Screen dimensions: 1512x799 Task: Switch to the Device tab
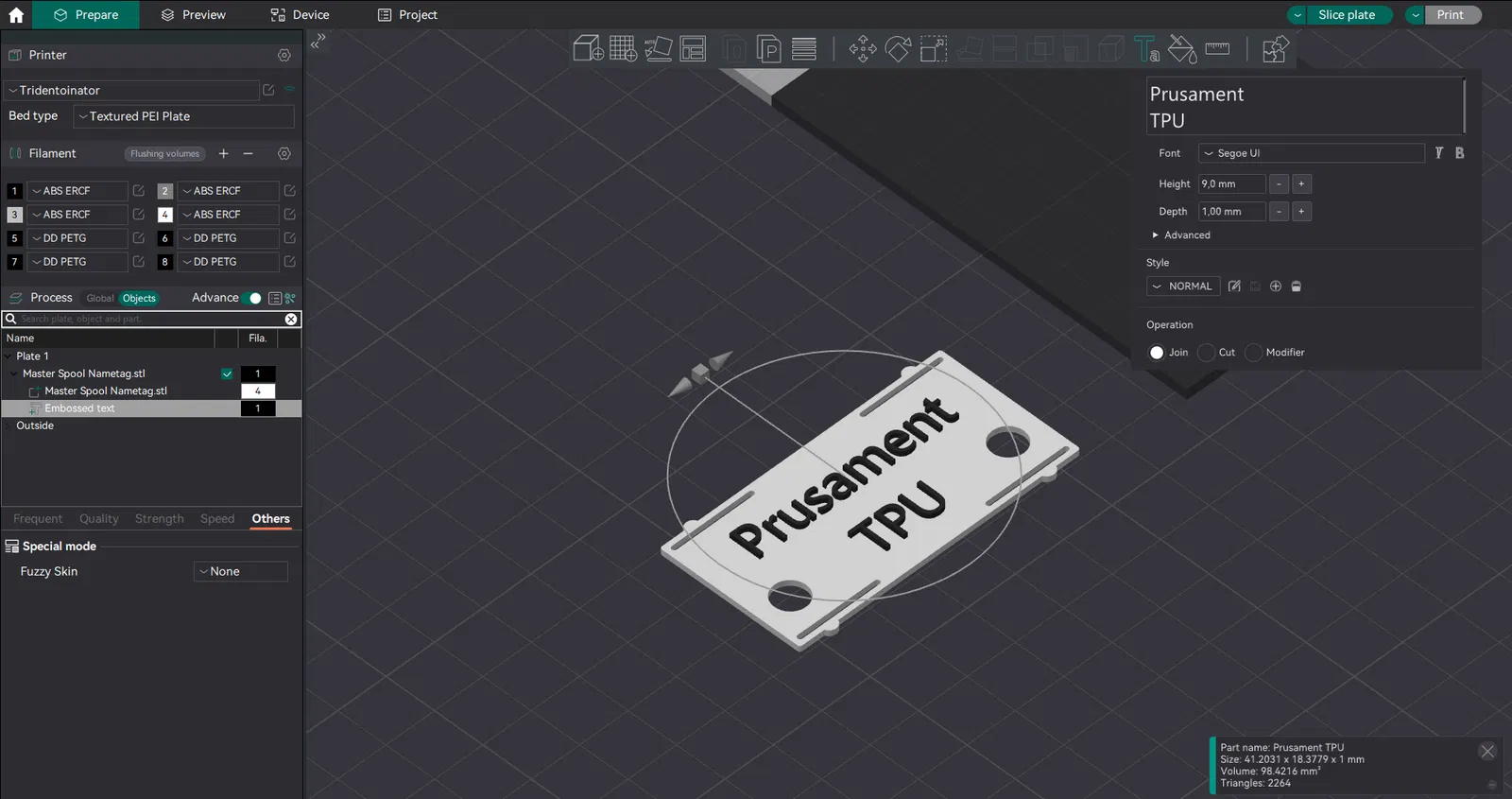point(300,15)
